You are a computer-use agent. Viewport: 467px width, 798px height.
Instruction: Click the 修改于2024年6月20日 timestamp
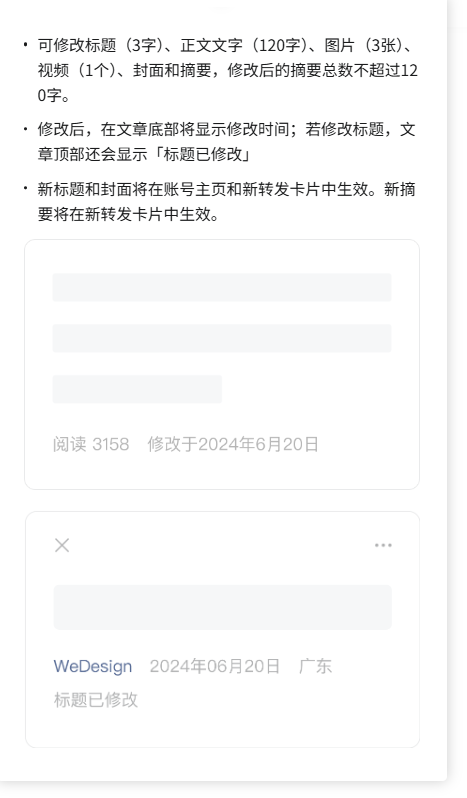point(233,444)
